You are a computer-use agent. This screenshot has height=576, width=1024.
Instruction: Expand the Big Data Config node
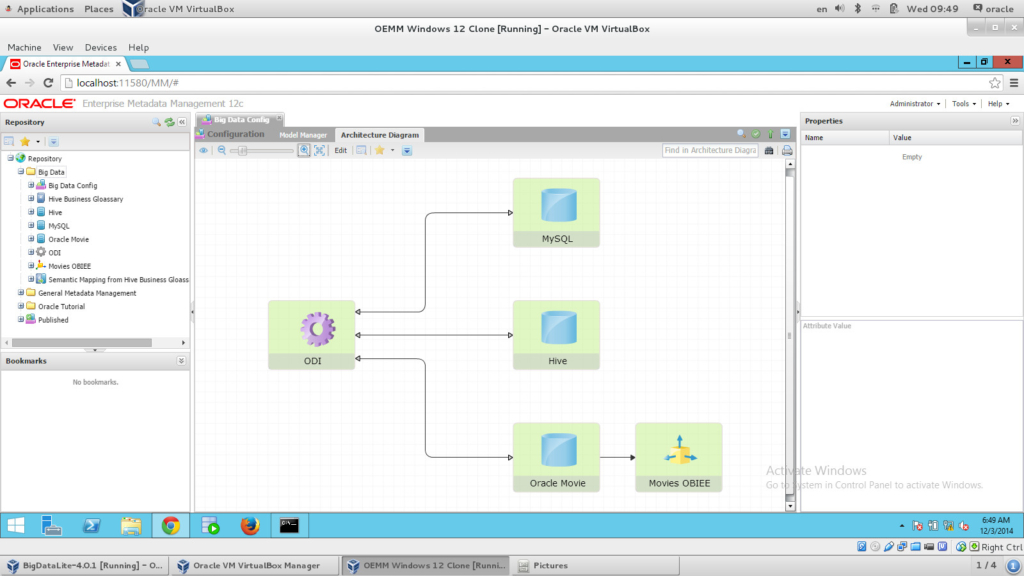click(x=31, y=185)
